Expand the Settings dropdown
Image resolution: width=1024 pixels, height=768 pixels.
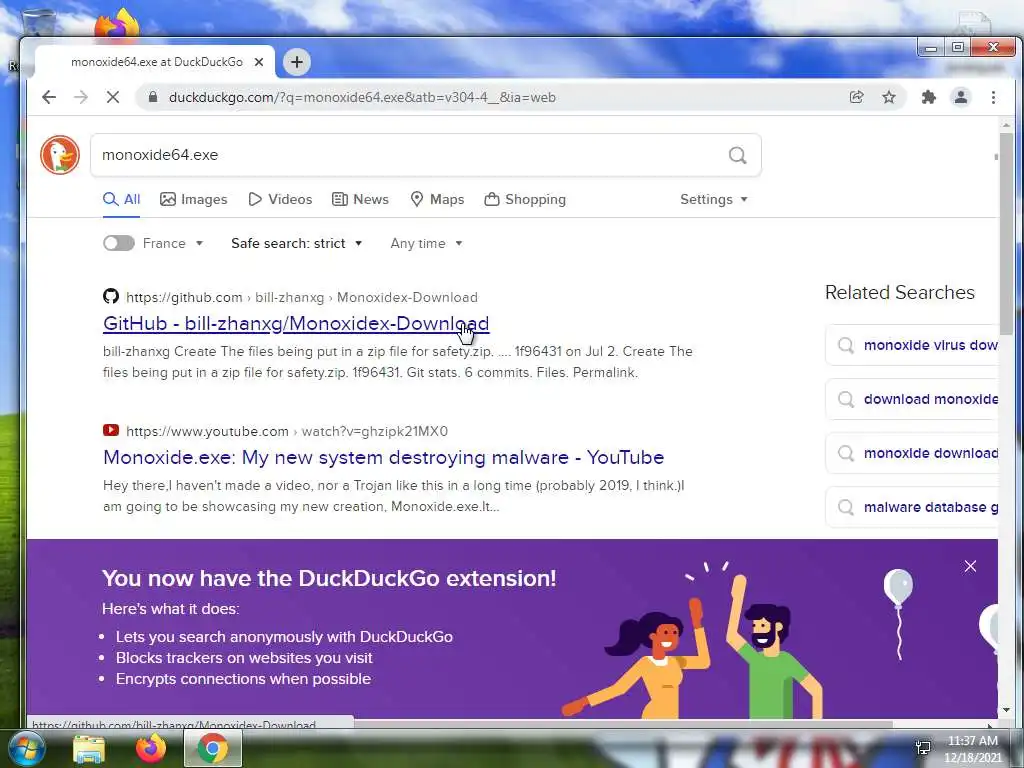[x=714, y=199]
